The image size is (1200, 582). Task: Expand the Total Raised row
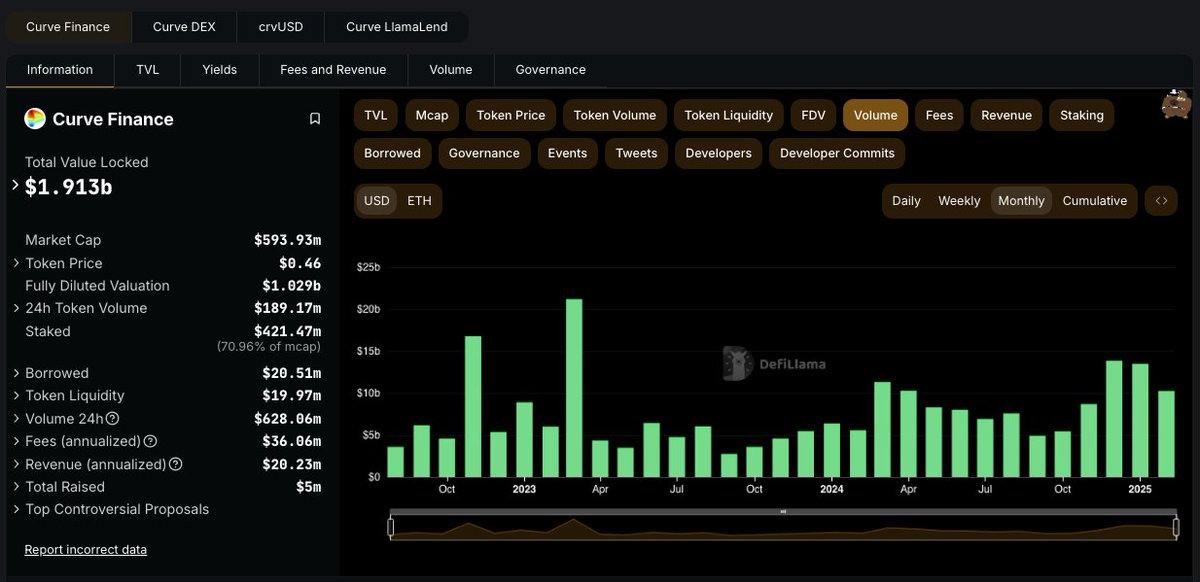16,487
